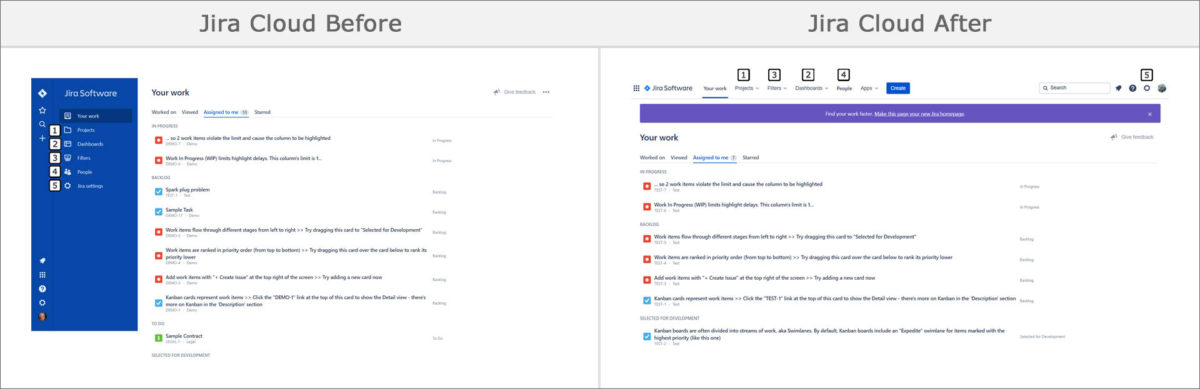The image size is (1200, 389).
Task: Open notifications icon in After top bar
Action: pyautogui.click(x=1118, y=88)
